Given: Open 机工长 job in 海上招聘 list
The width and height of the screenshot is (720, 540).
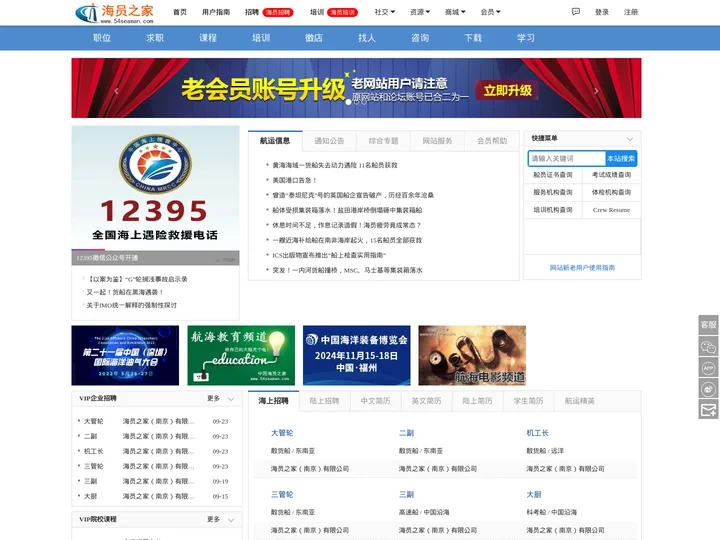Looking at the screenshot, I should [537, 433].
